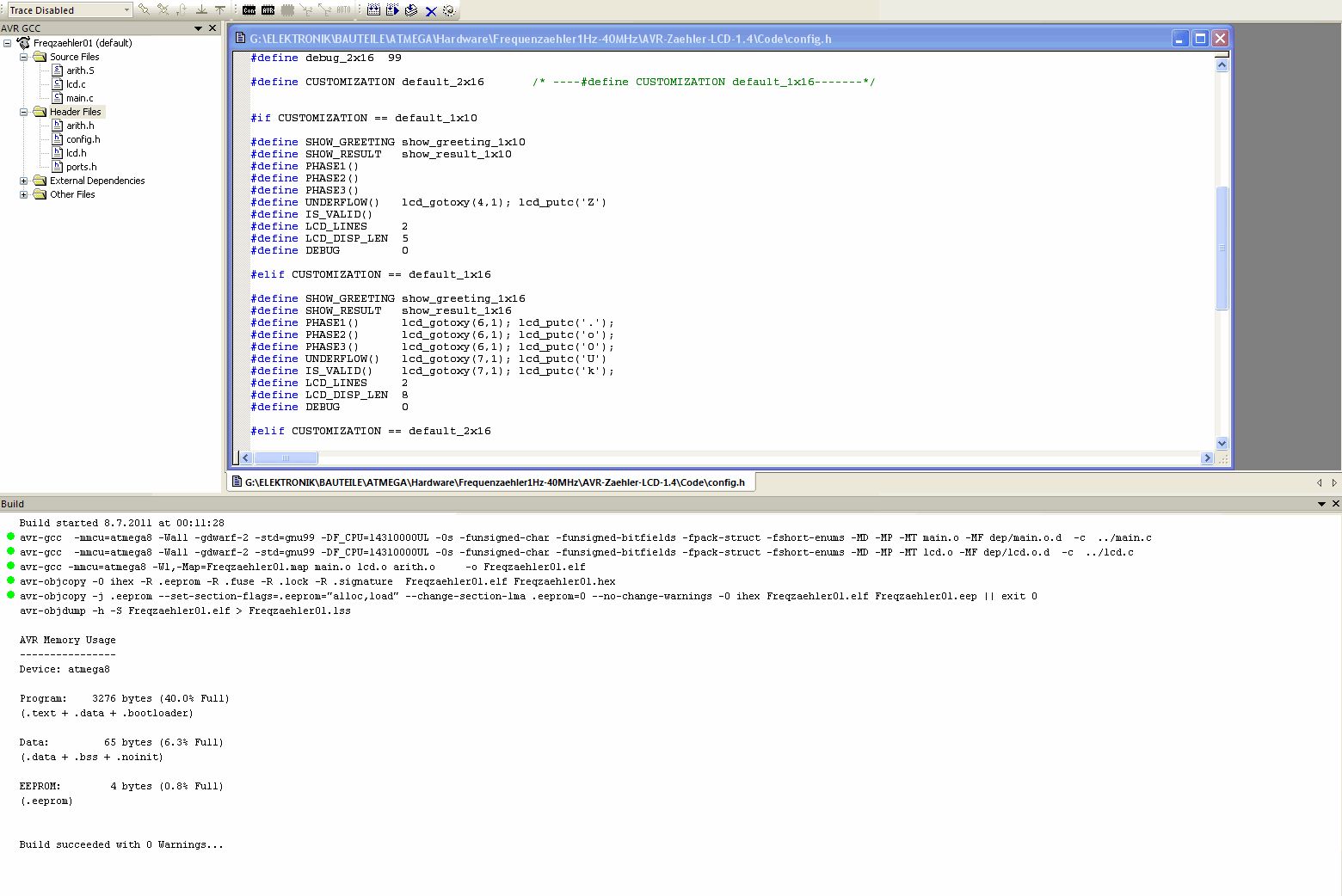Select the config.h document tab
Image resolution: width=1342 pixels, height=896 pixels.
[x=490, y=482]
